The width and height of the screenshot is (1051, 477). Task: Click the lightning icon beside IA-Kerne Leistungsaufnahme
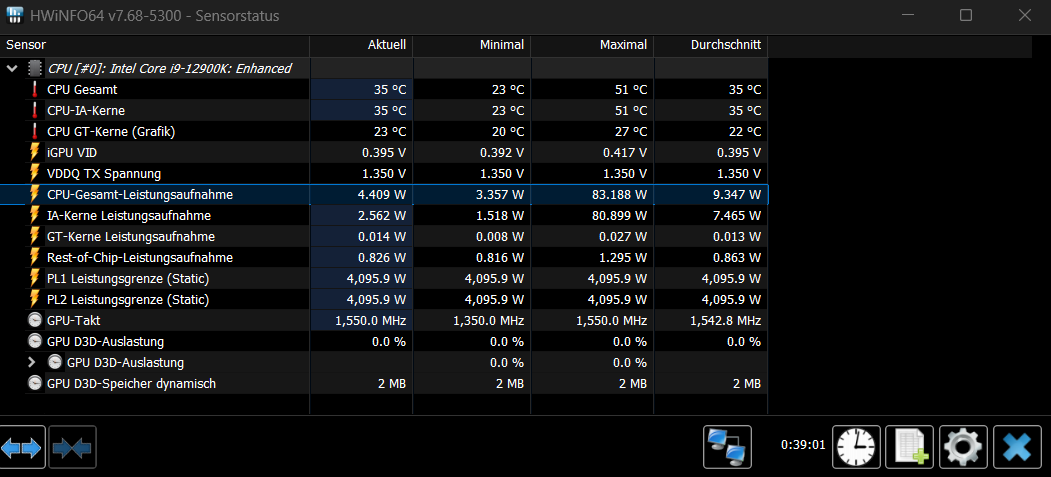tap(35, 216)
